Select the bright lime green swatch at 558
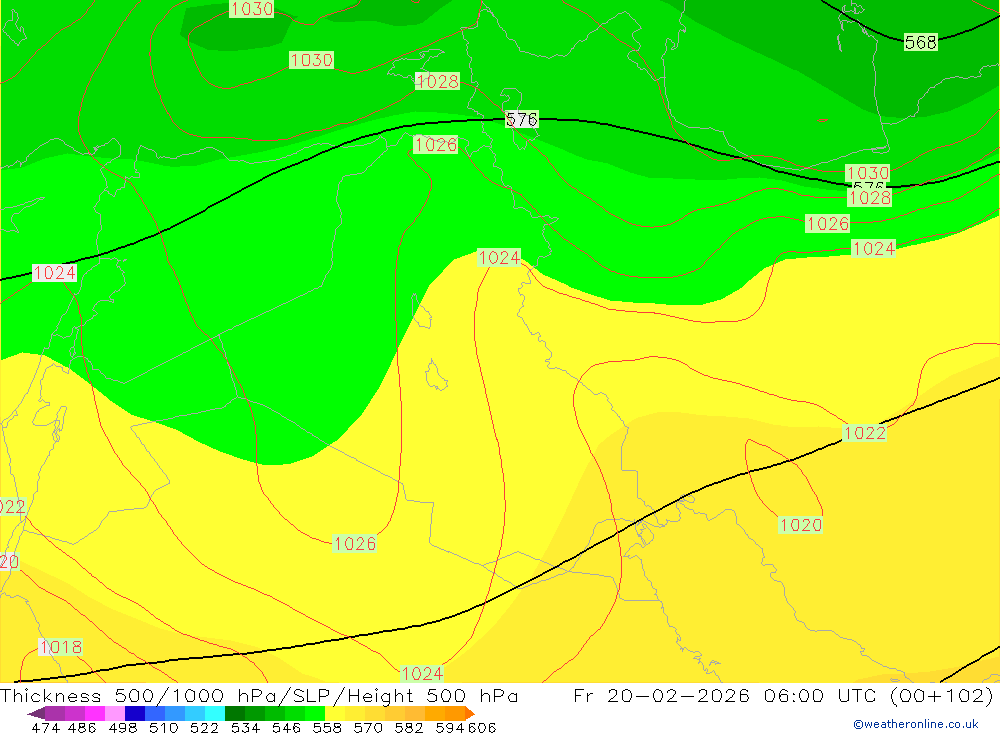 315,713
